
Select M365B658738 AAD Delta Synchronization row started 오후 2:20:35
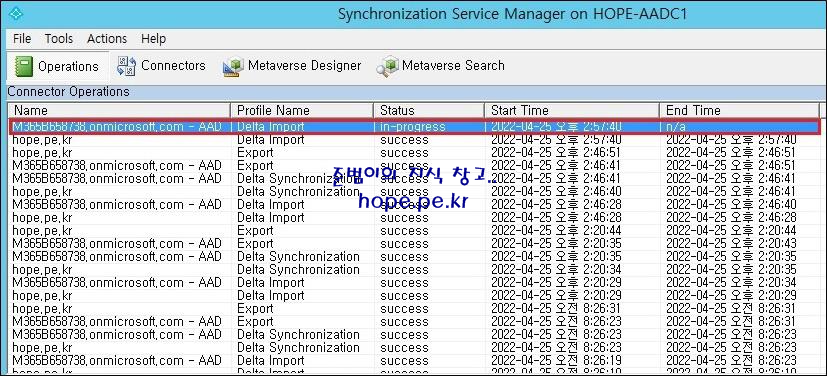pyautogui.click(x=414, y=257)
